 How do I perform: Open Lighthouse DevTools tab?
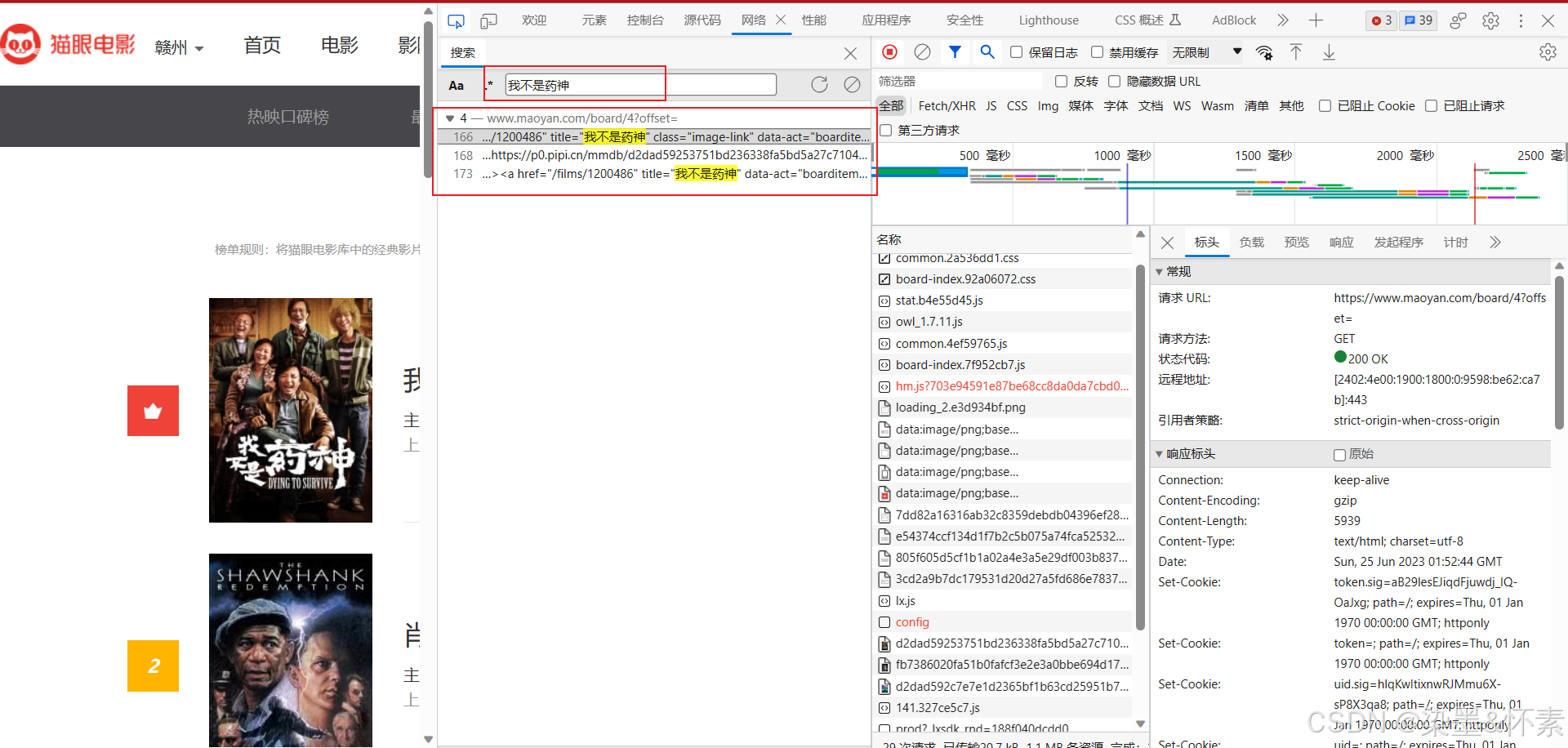1049,20
